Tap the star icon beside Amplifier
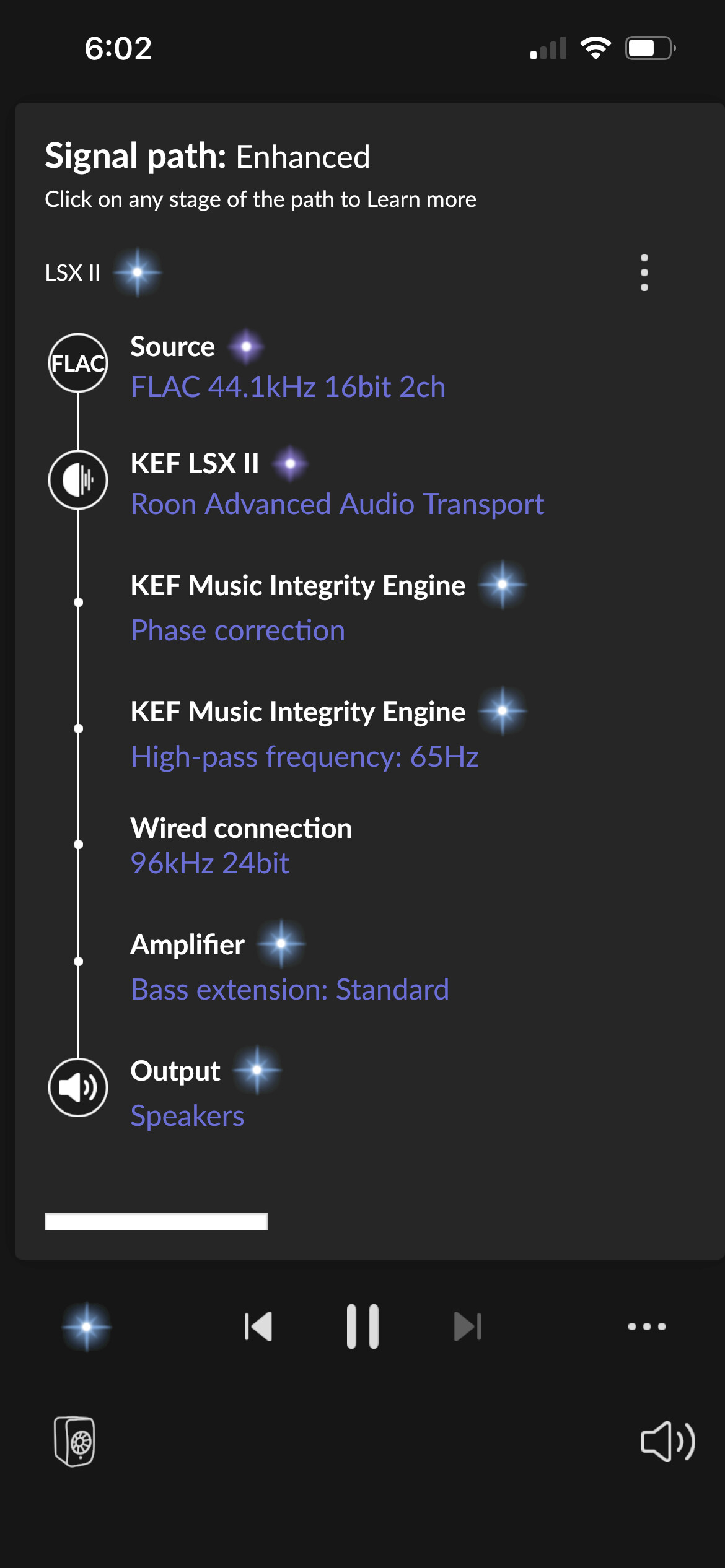Viewport: 725px width, 1568px height. 281,944
